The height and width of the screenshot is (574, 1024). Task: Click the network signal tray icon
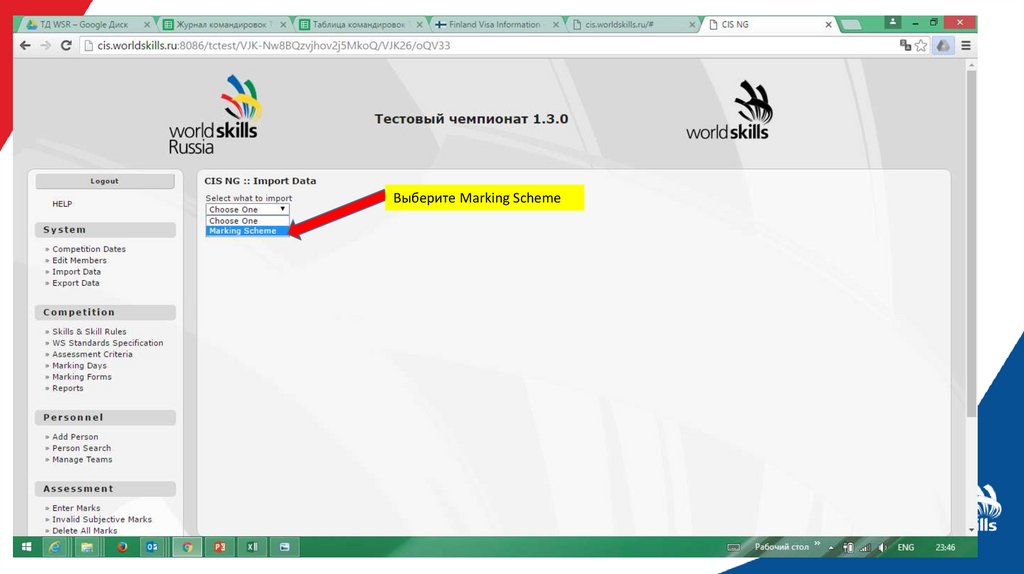865,547
